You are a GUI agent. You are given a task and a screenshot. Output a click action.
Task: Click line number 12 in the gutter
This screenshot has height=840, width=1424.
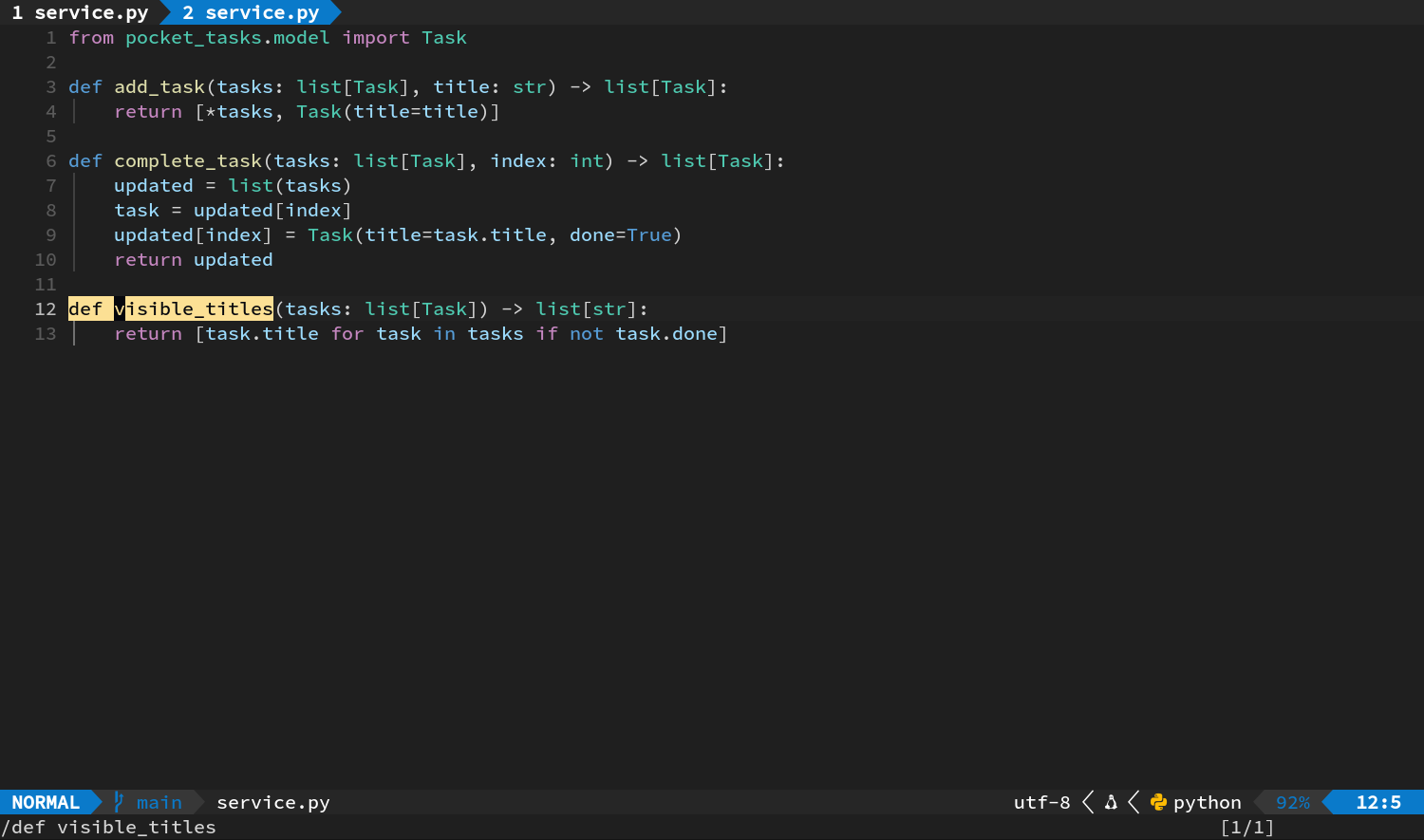click(x=46, y=308)
